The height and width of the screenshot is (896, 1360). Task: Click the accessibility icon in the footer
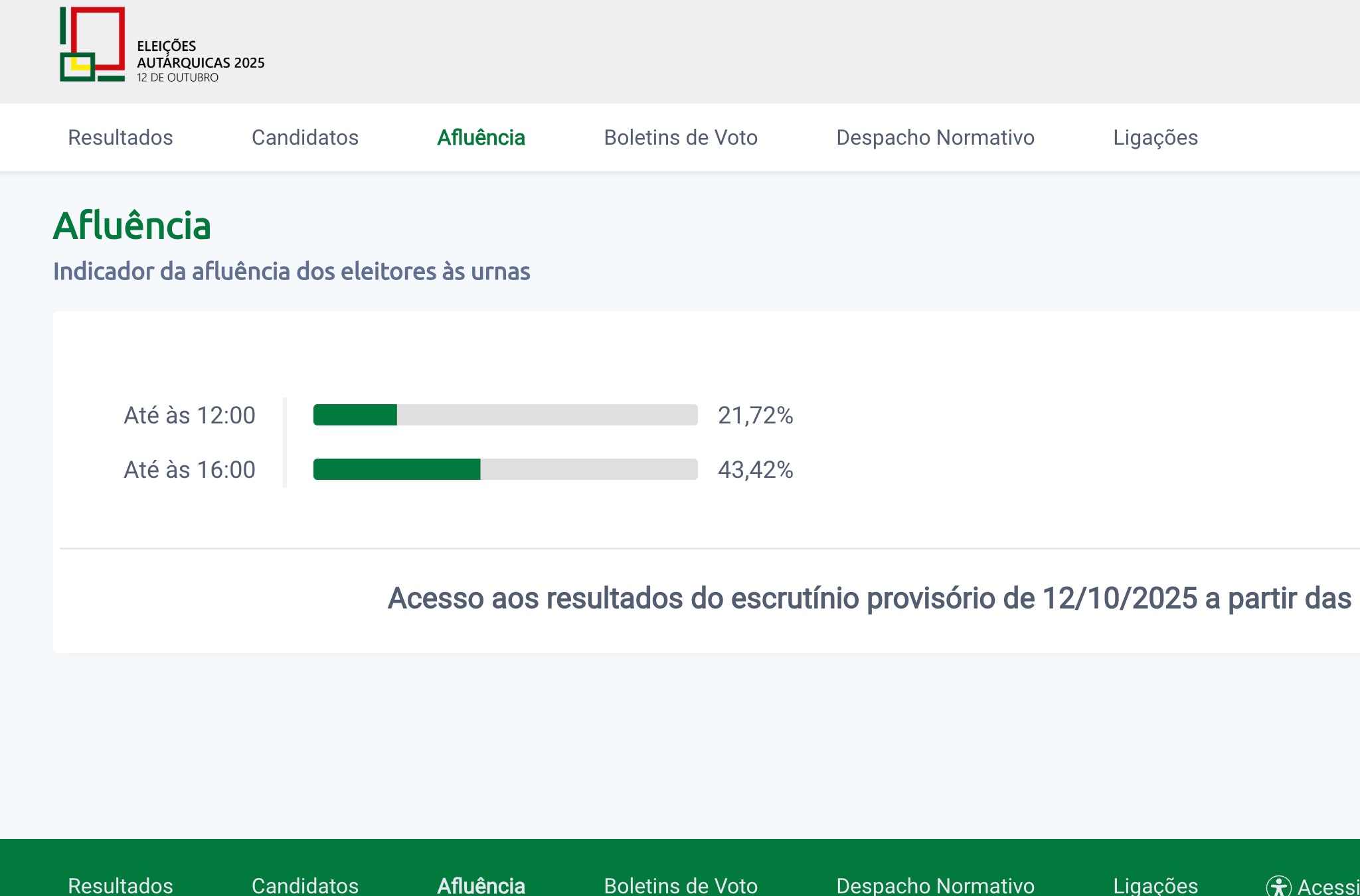tap(1278, 885)
